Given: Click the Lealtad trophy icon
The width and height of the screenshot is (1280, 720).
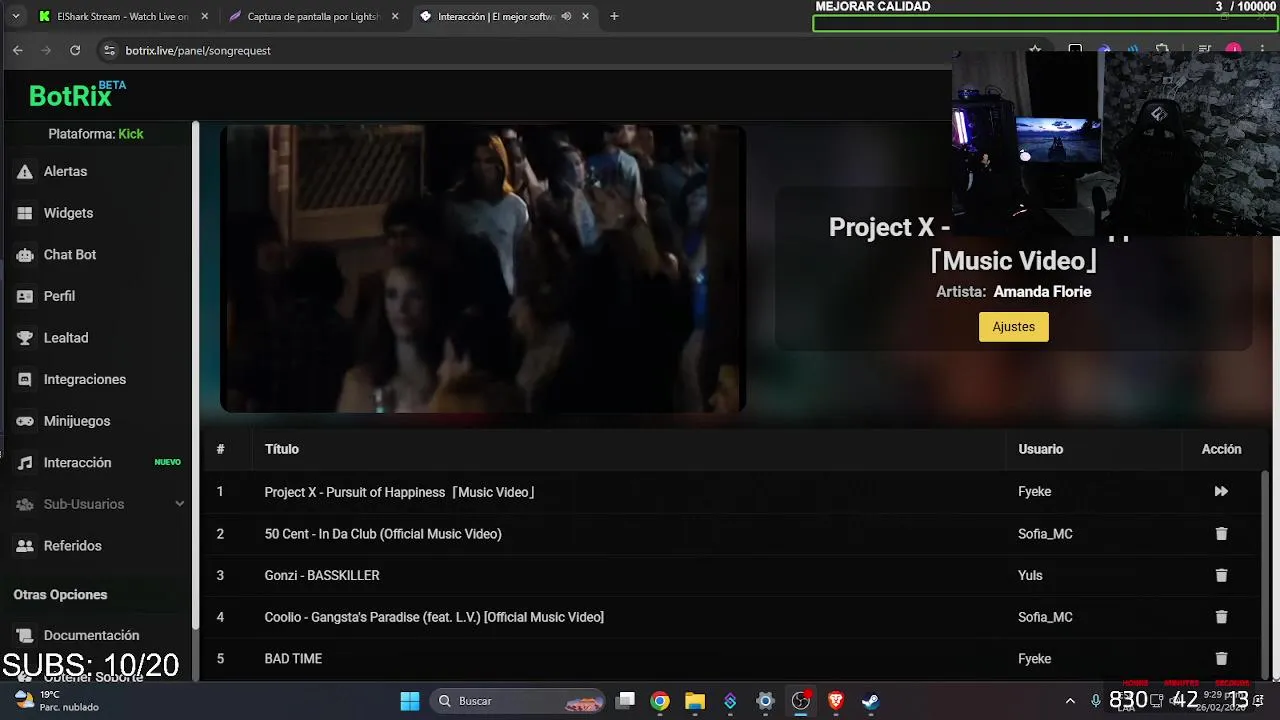Looking at the screenshot, I should pos(25,338).
